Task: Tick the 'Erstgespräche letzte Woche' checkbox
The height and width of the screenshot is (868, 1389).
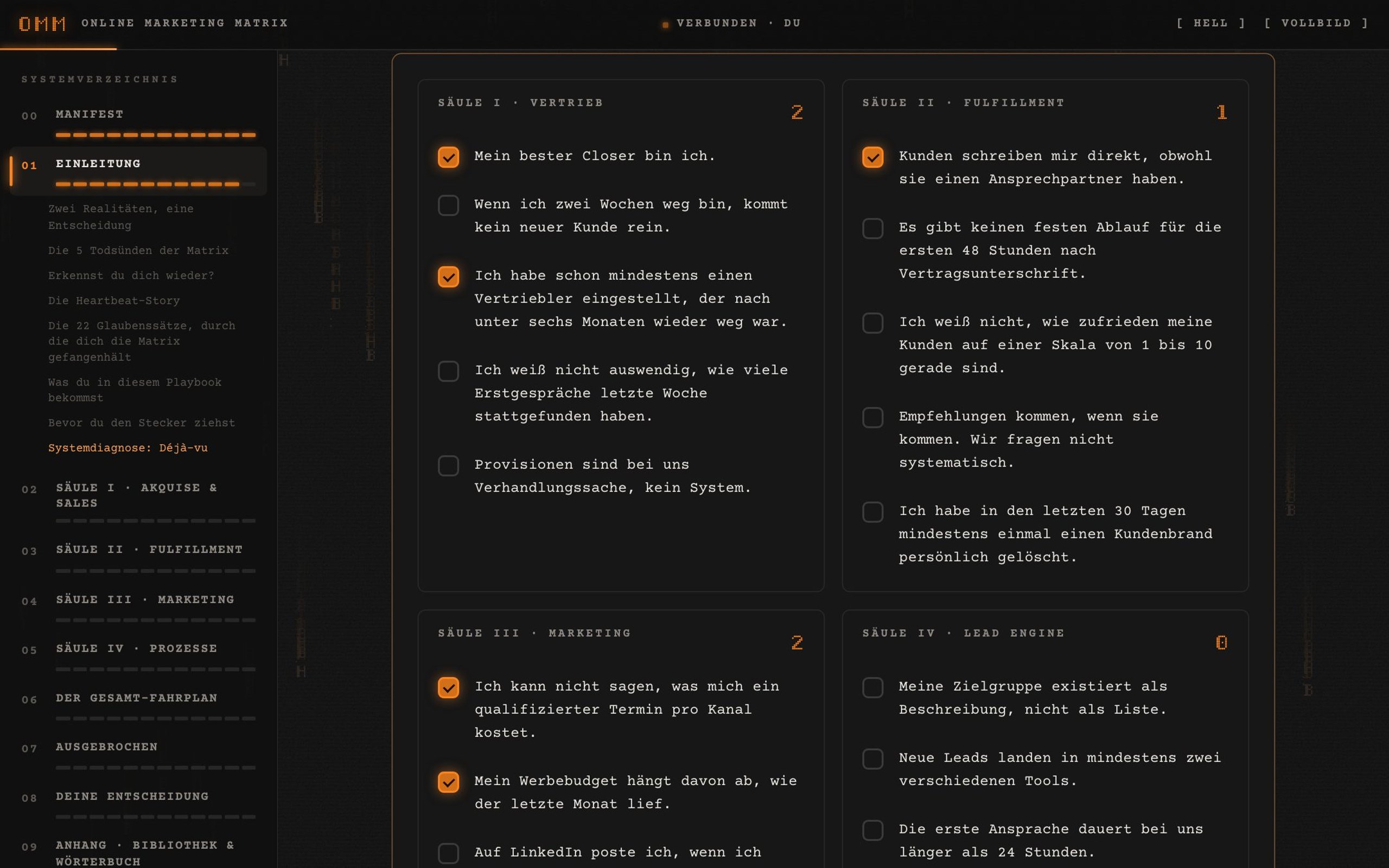Action: pyautogui.click(x=448, y=371)
